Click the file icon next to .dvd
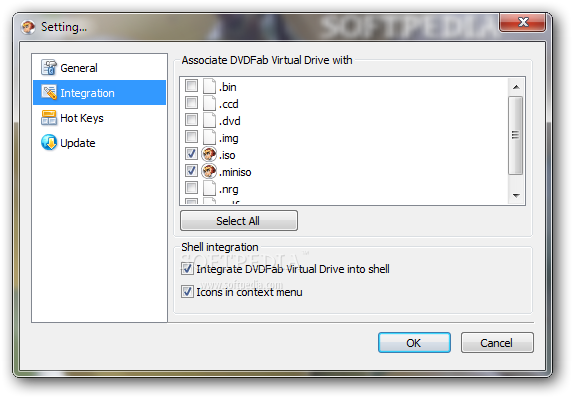The height and width of the screenshot is (398, 573). click(x=209, y=120)
